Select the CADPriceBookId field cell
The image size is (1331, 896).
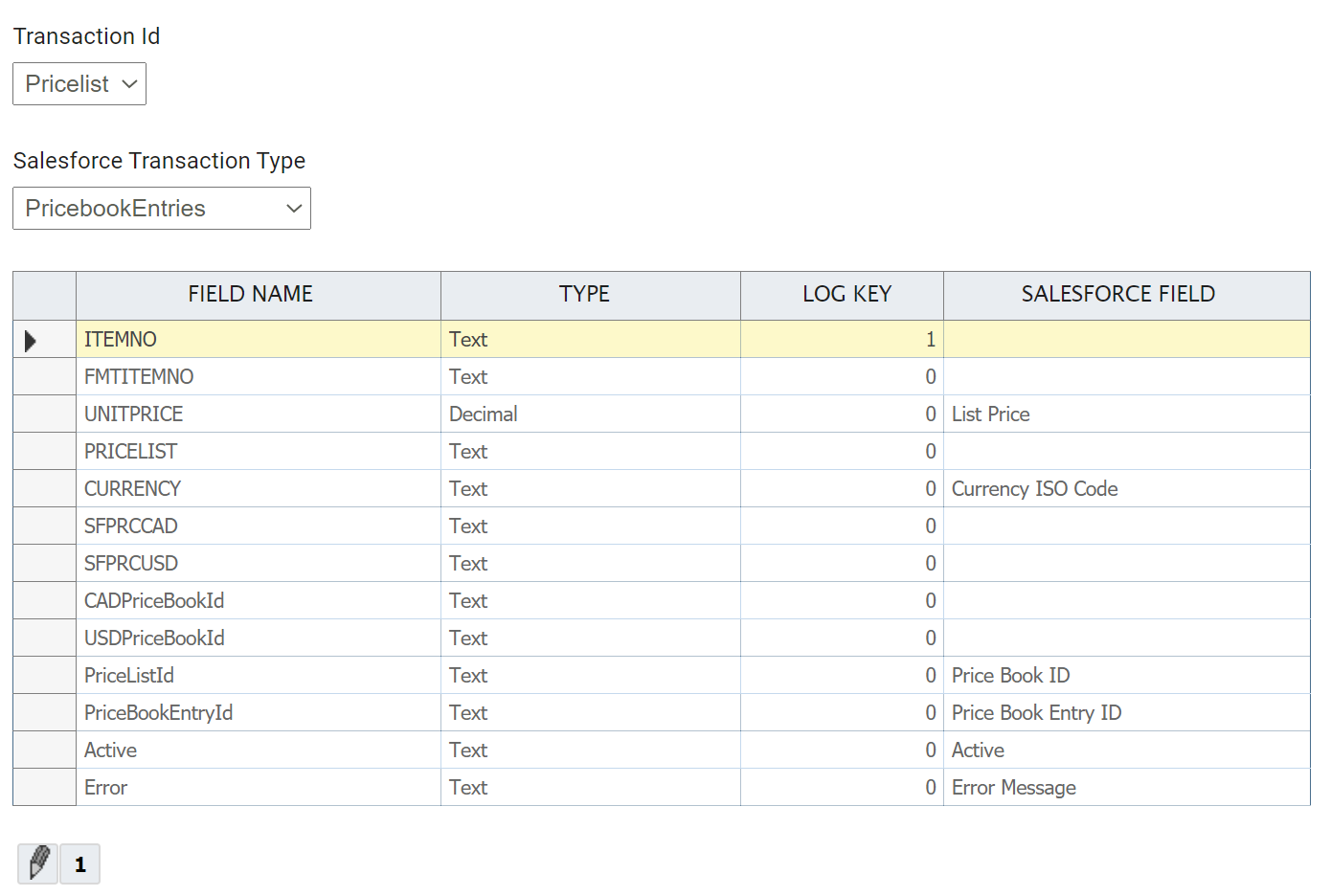click(257, 601)
